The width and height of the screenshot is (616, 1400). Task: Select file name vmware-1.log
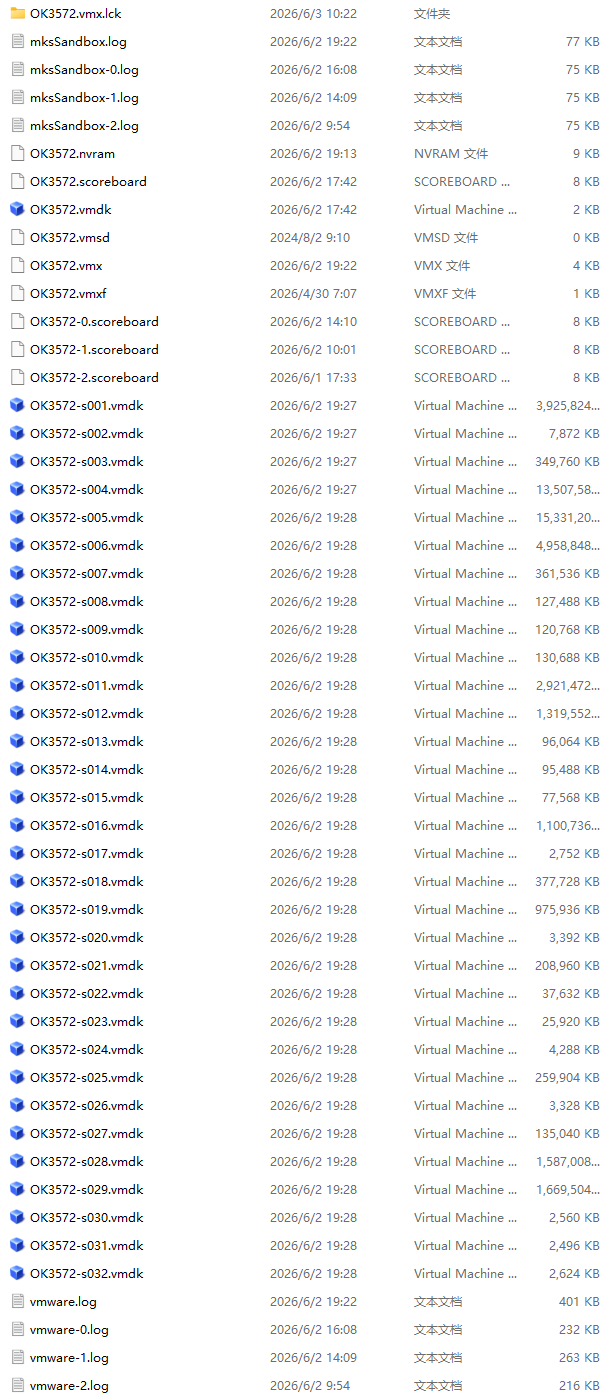point(70,1358)
